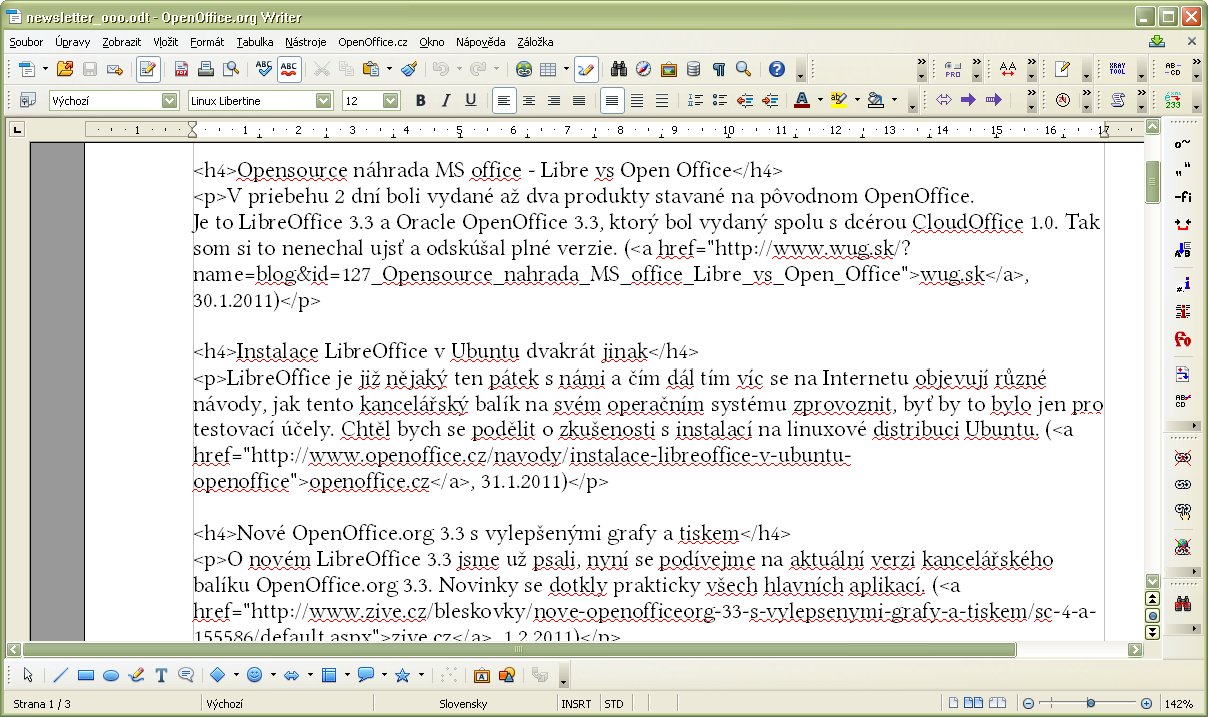
Task: Select the Ellipse drawing tool
Action: tap(111, 675)
